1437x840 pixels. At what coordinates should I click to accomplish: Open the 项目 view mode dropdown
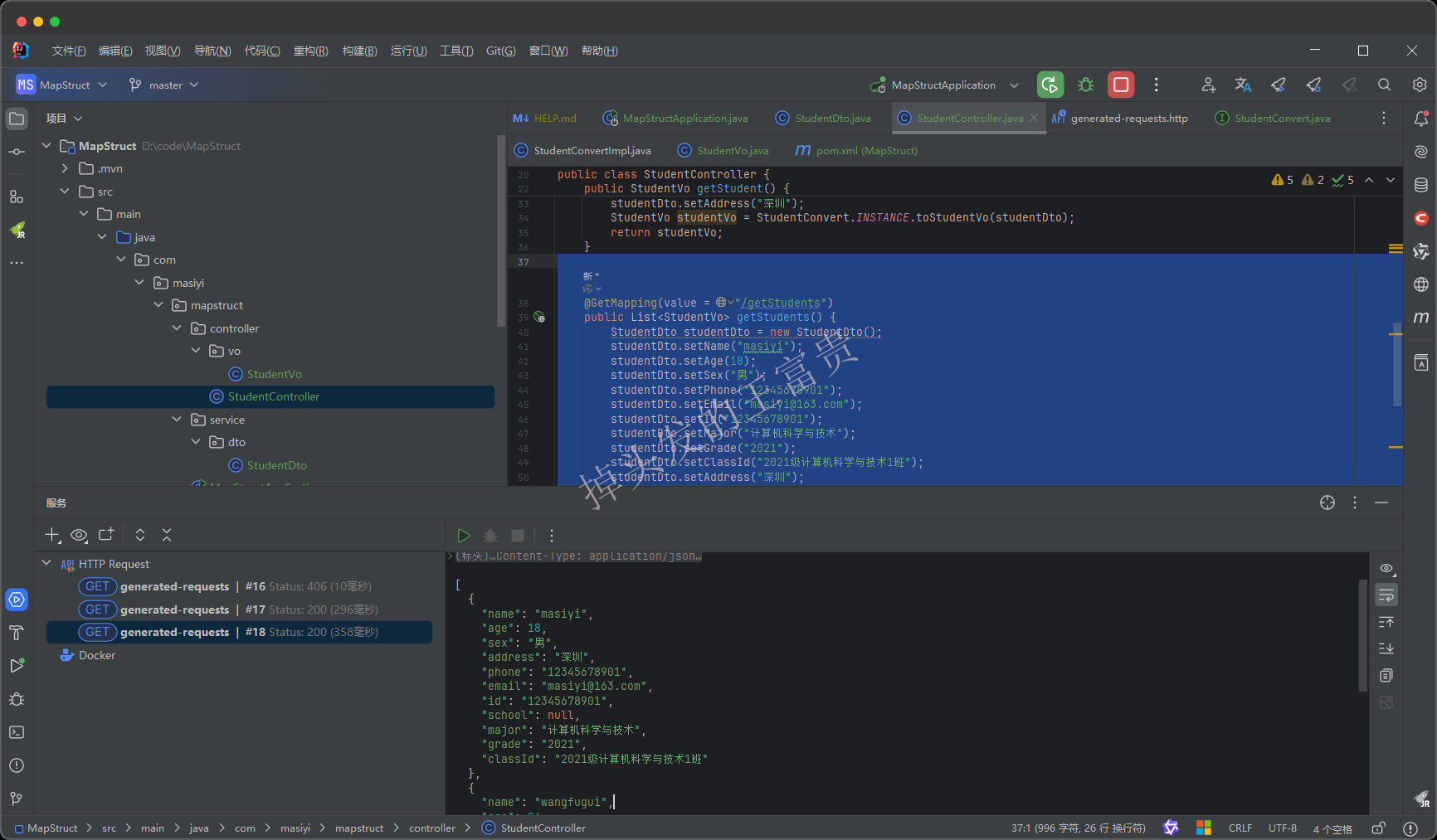point(64,119)
